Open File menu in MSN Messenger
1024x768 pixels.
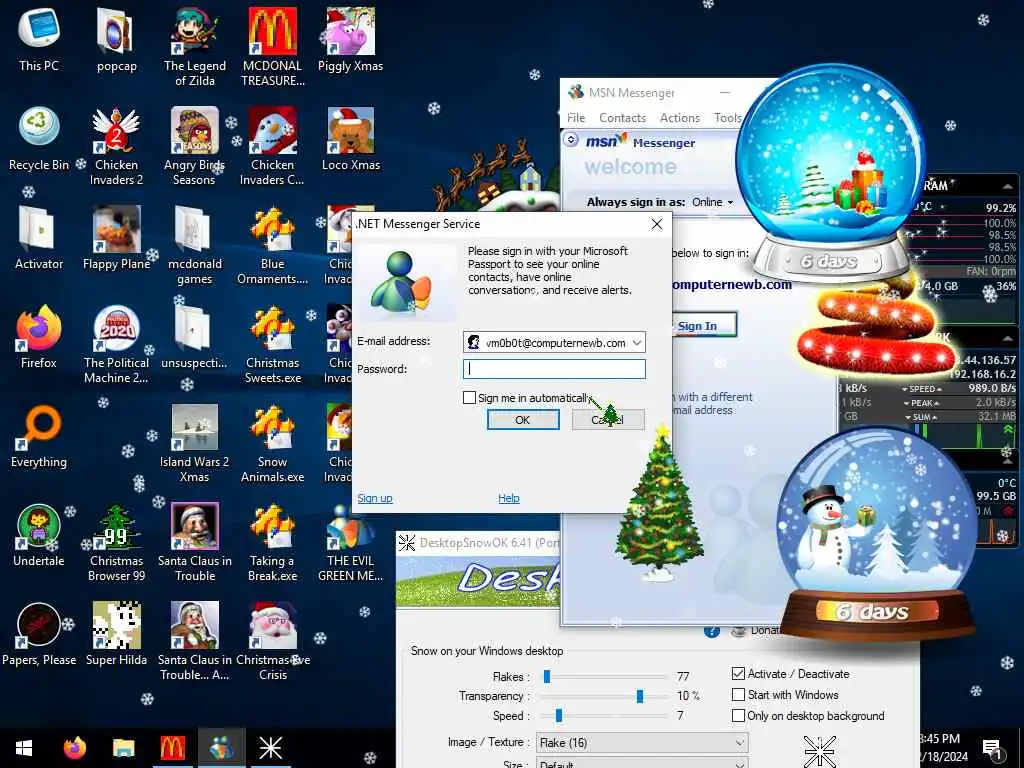[576, 118]
